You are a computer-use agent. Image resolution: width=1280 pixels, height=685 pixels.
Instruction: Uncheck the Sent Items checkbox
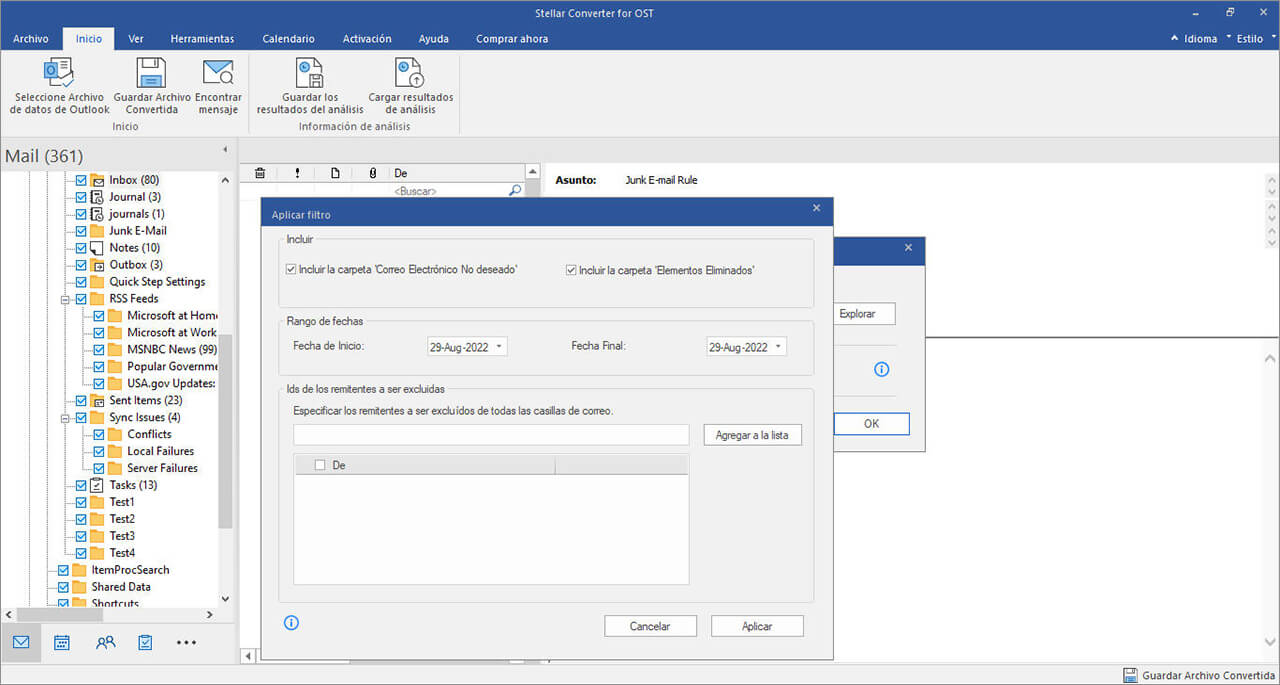(x=82, y=400)
